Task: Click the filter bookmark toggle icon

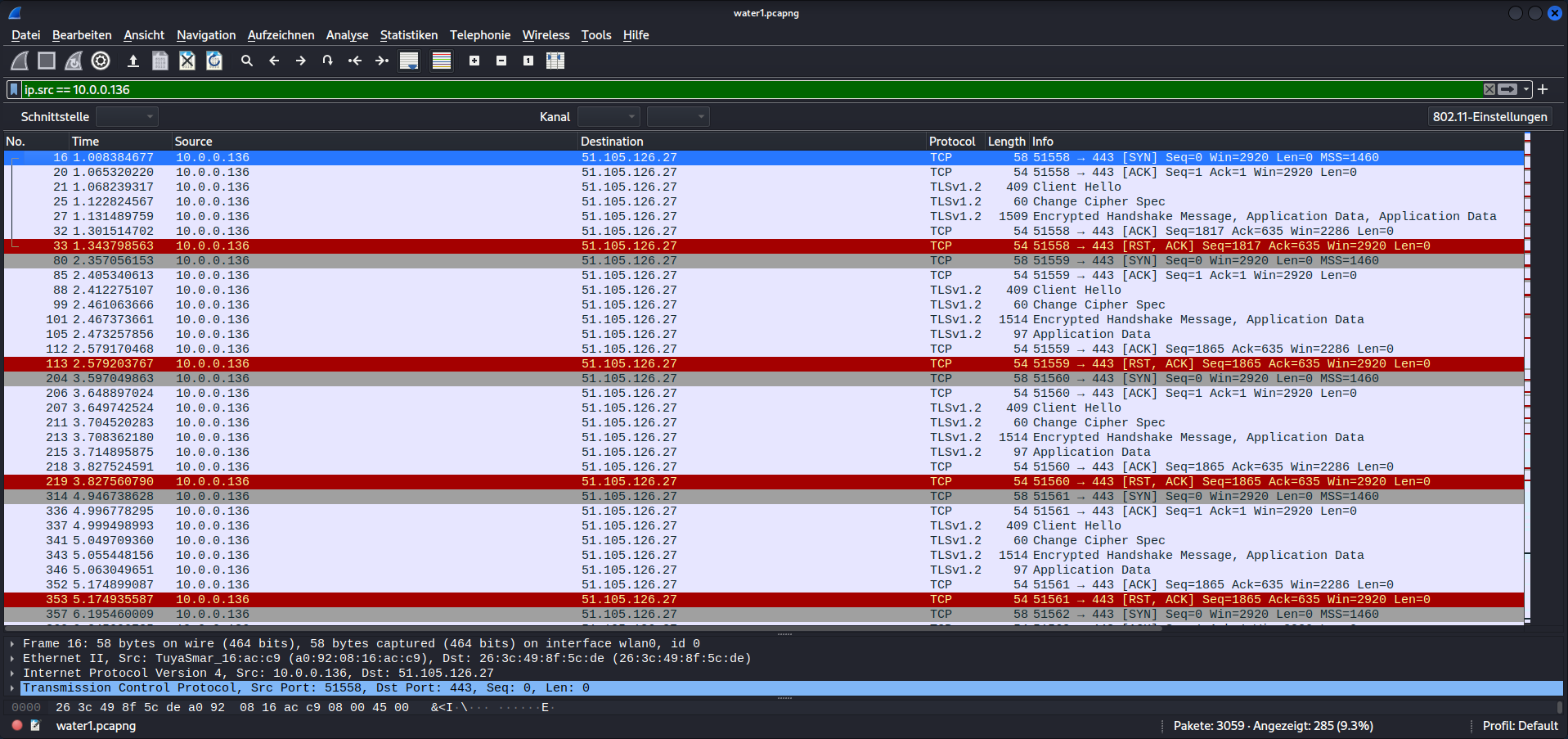Action: click(x=14, y=90)
